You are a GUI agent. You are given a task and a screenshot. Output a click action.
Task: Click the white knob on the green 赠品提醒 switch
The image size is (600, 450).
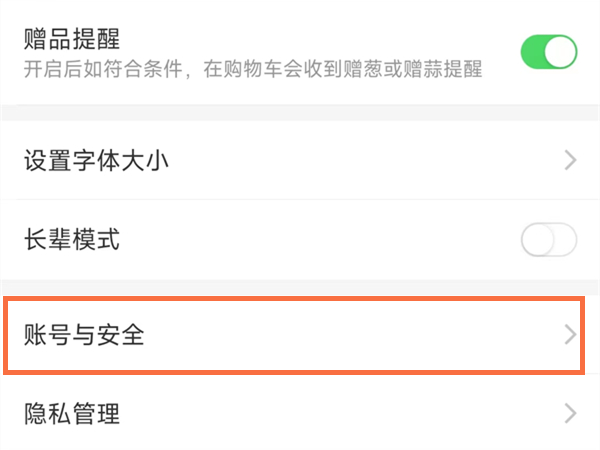point(561,52)
